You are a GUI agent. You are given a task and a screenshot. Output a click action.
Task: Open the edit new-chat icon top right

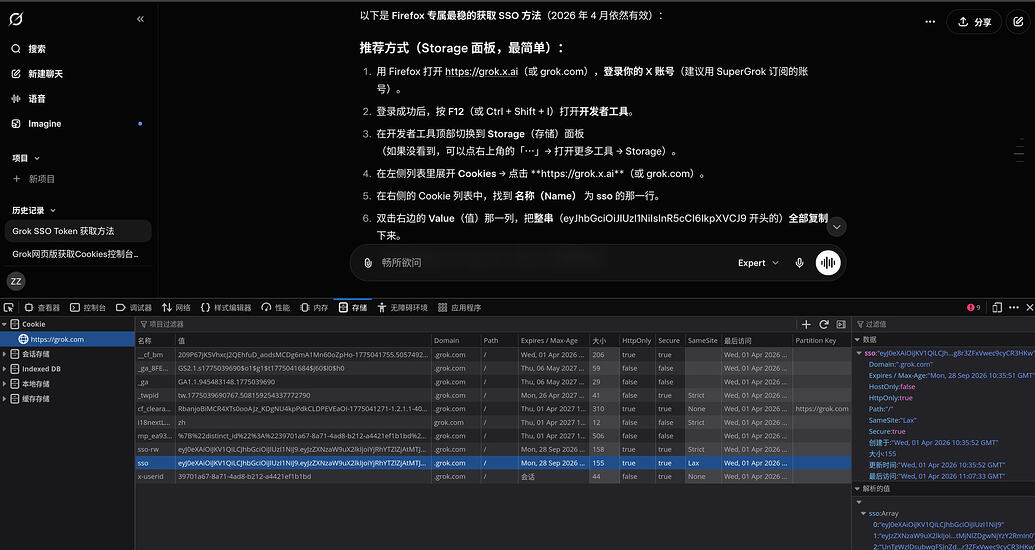[1018, 22]
